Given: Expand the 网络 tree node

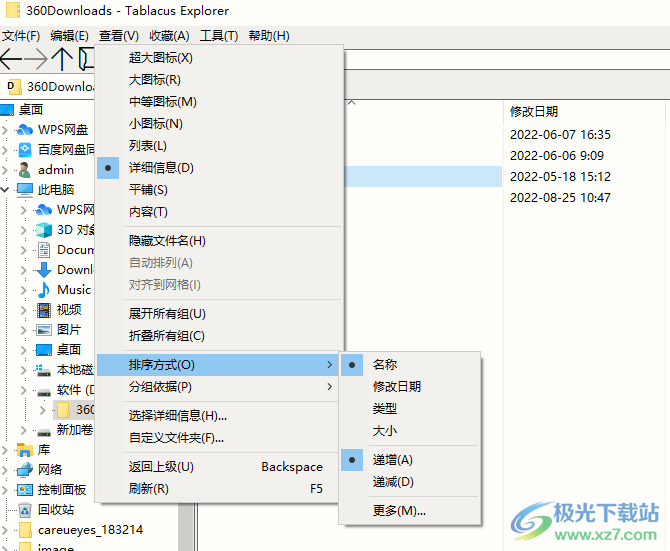Looking at the screenshot, I should [5, 470].
